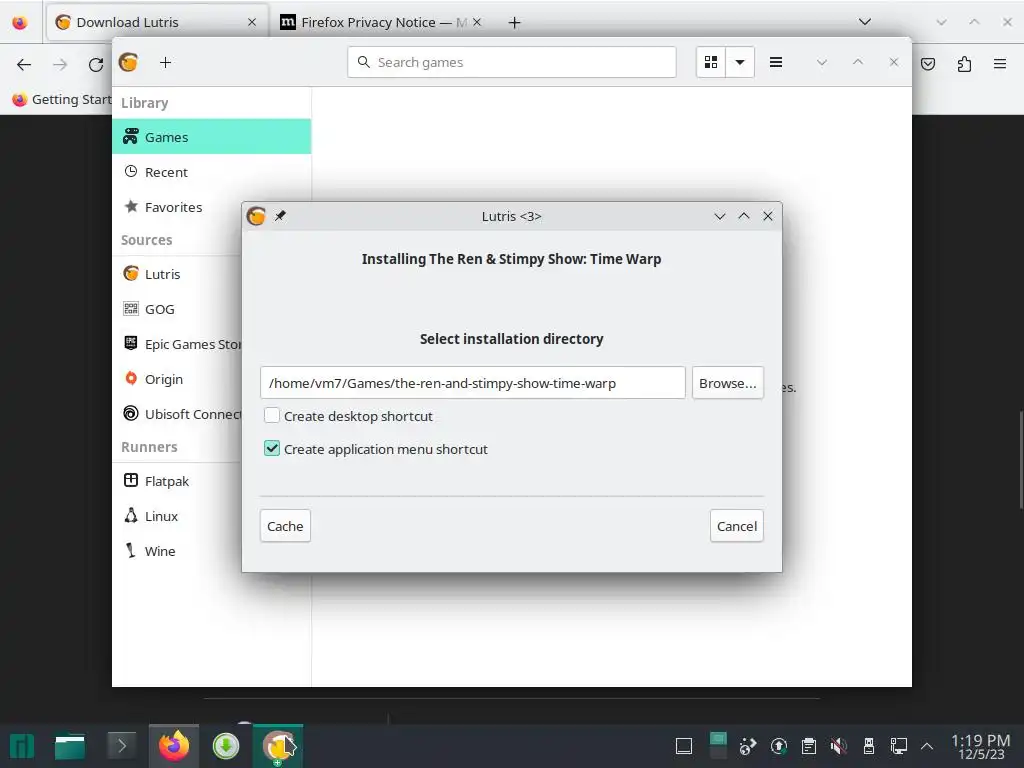Click the Browse... button
The image size is (1024, 768).
pyautogui.click(x=728, y=383)
